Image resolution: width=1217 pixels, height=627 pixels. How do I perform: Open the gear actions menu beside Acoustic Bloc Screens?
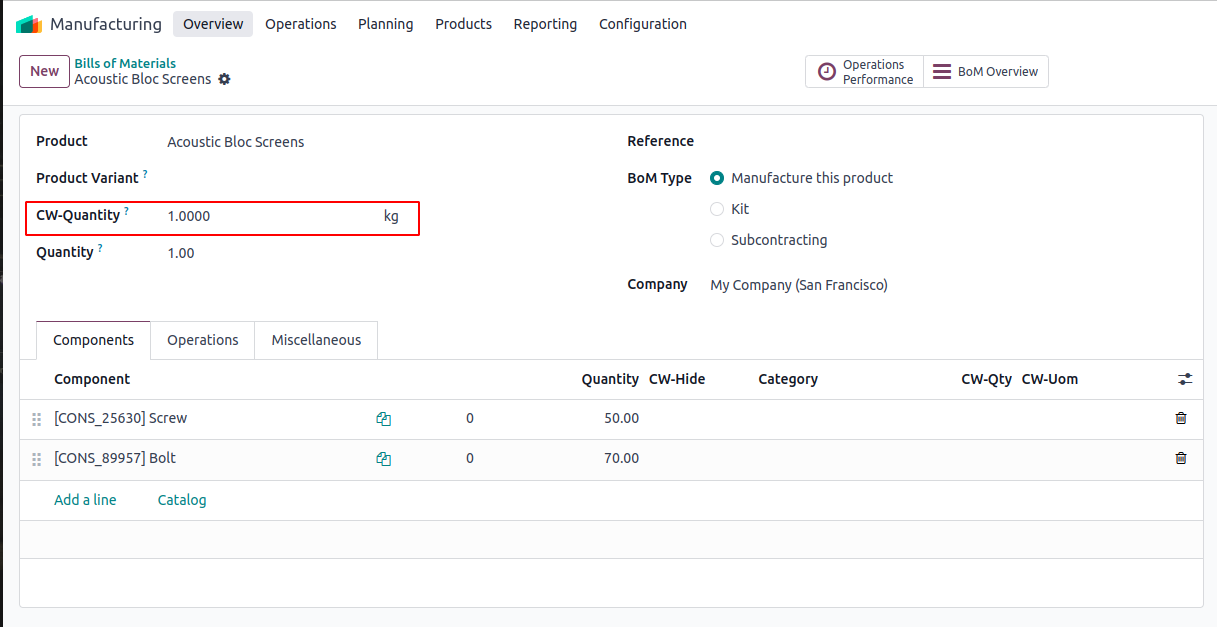click(x=224, y=79)
